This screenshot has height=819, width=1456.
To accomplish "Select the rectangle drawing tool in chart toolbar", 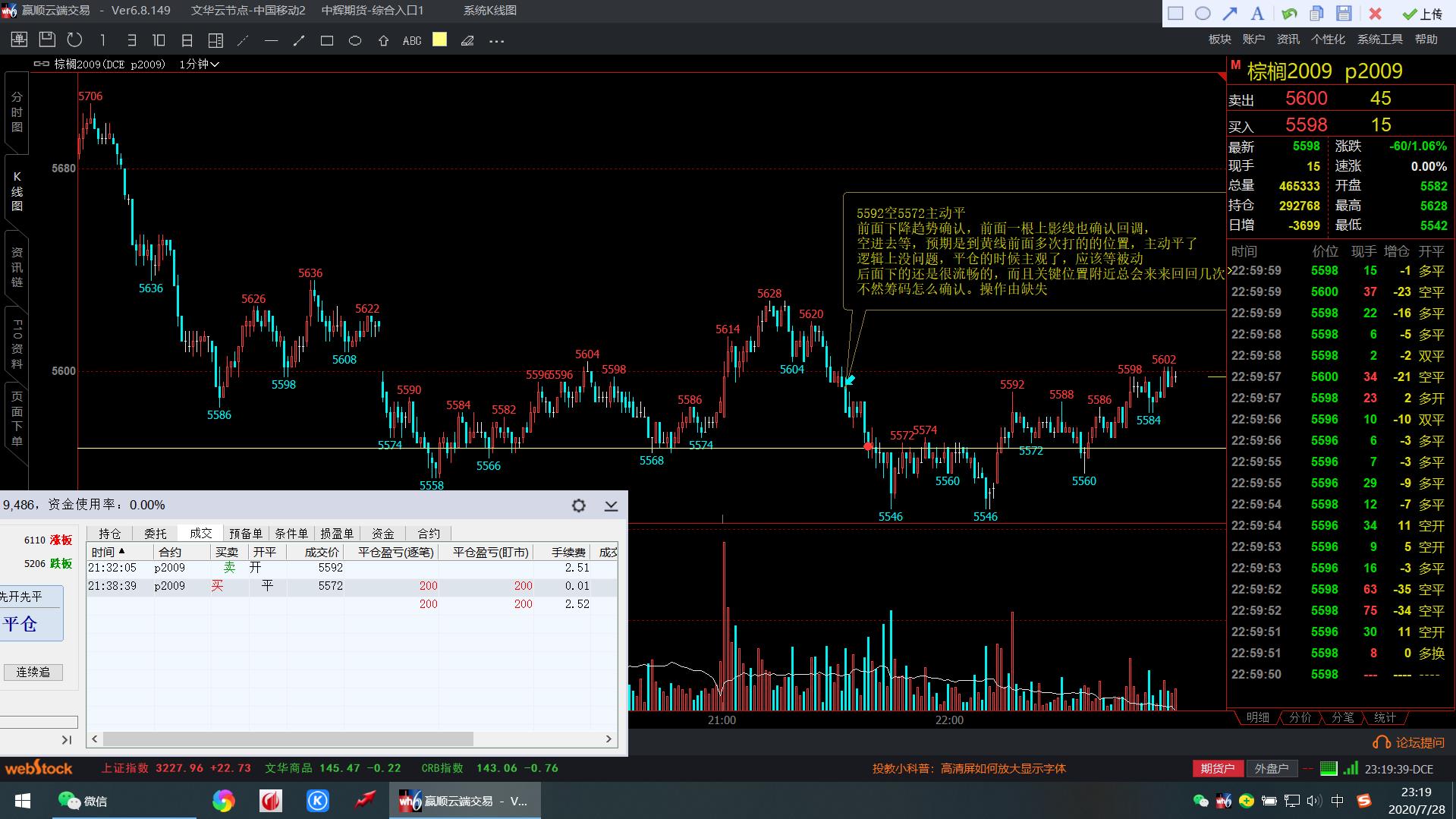I will [x=327, y=40].
